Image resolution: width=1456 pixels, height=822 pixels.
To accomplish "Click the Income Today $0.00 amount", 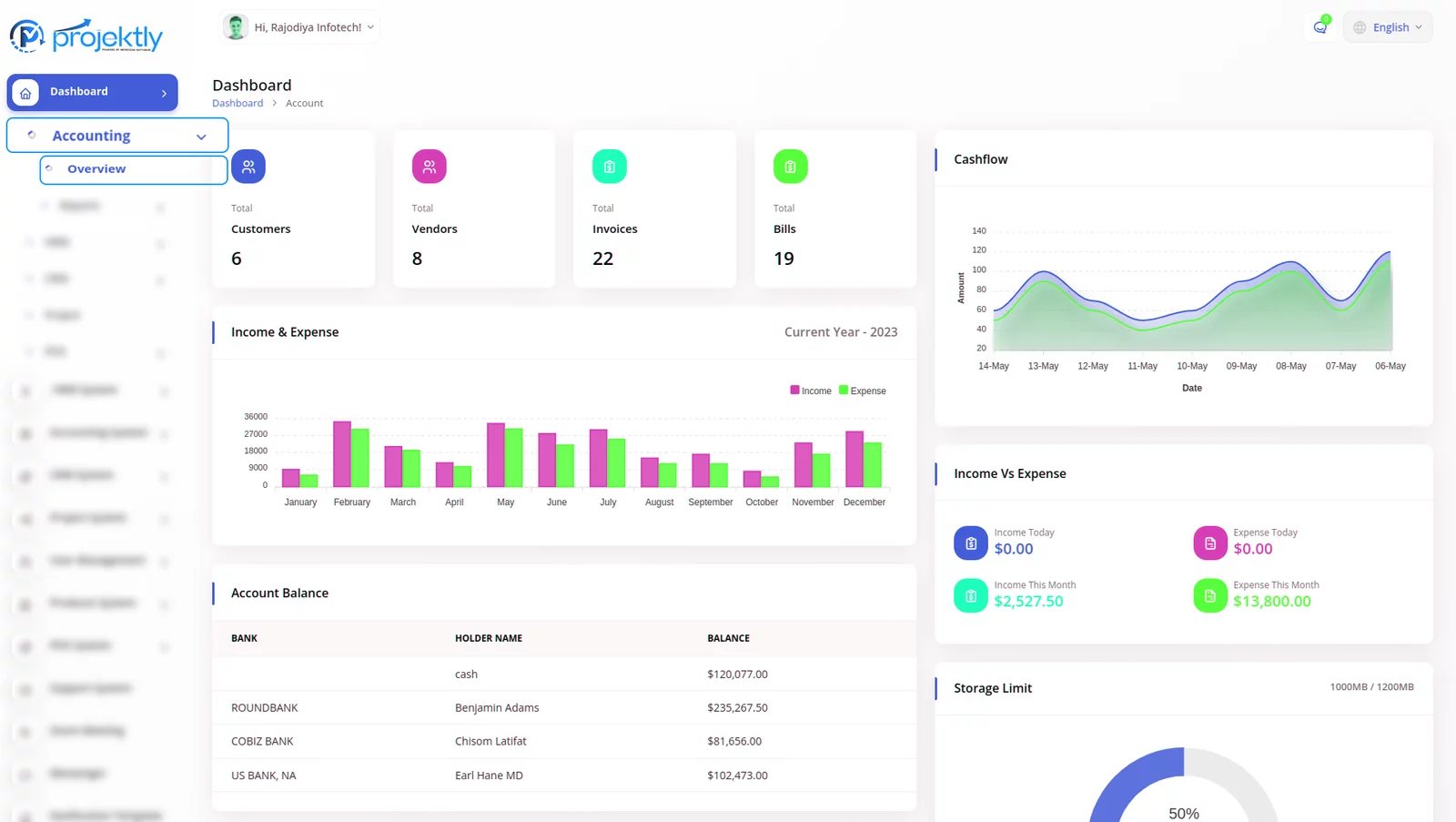I will coord(1014,549).
